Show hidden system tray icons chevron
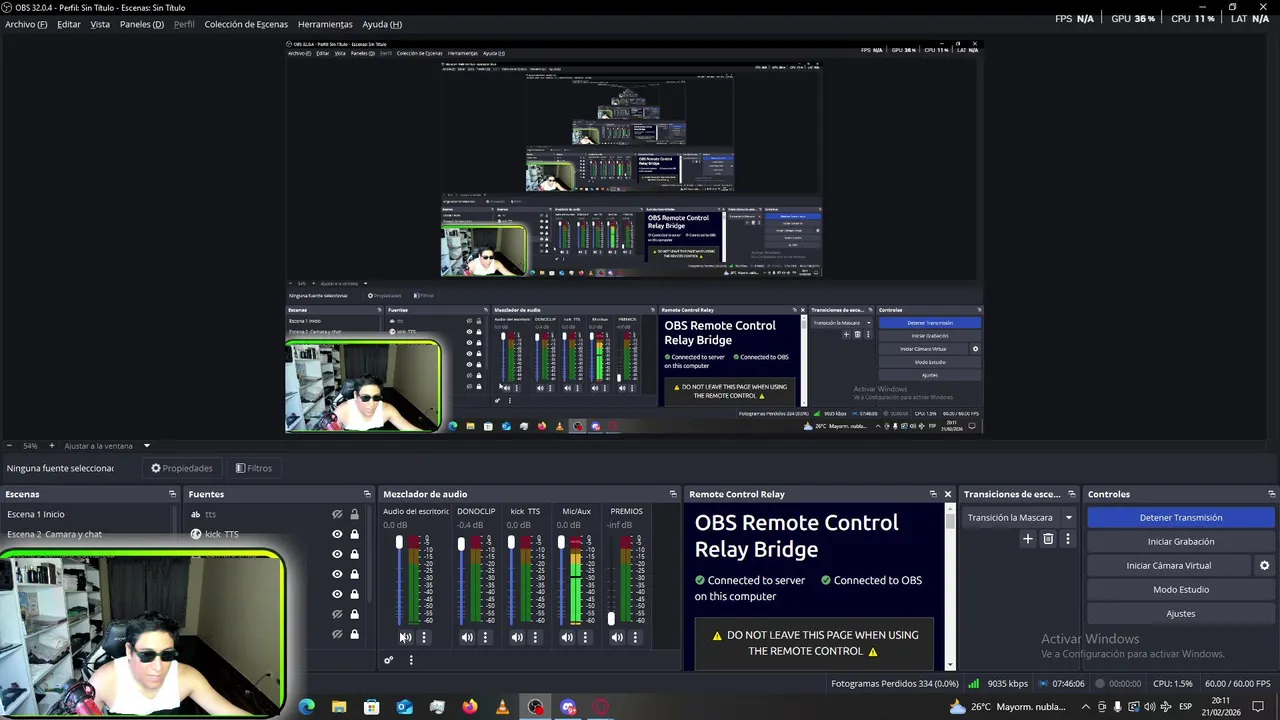This screenshot has height=720, width=1280. pos(1086,707)
